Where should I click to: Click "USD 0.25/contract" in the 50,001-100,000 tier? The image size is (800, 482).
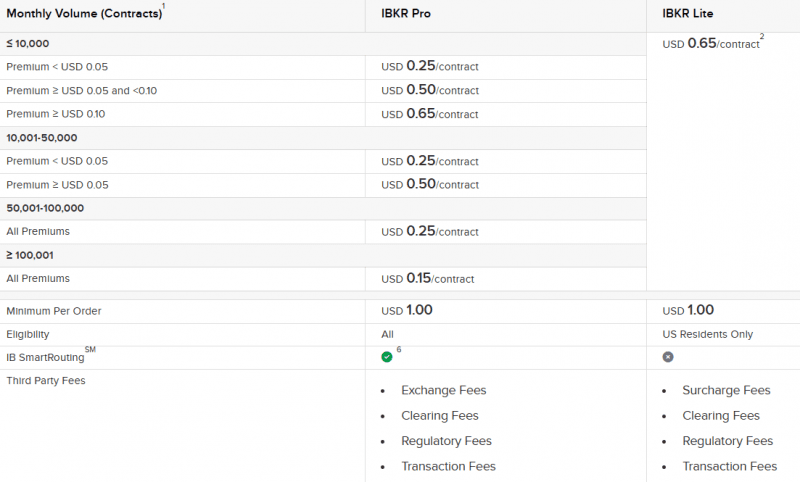coord(430,232)
